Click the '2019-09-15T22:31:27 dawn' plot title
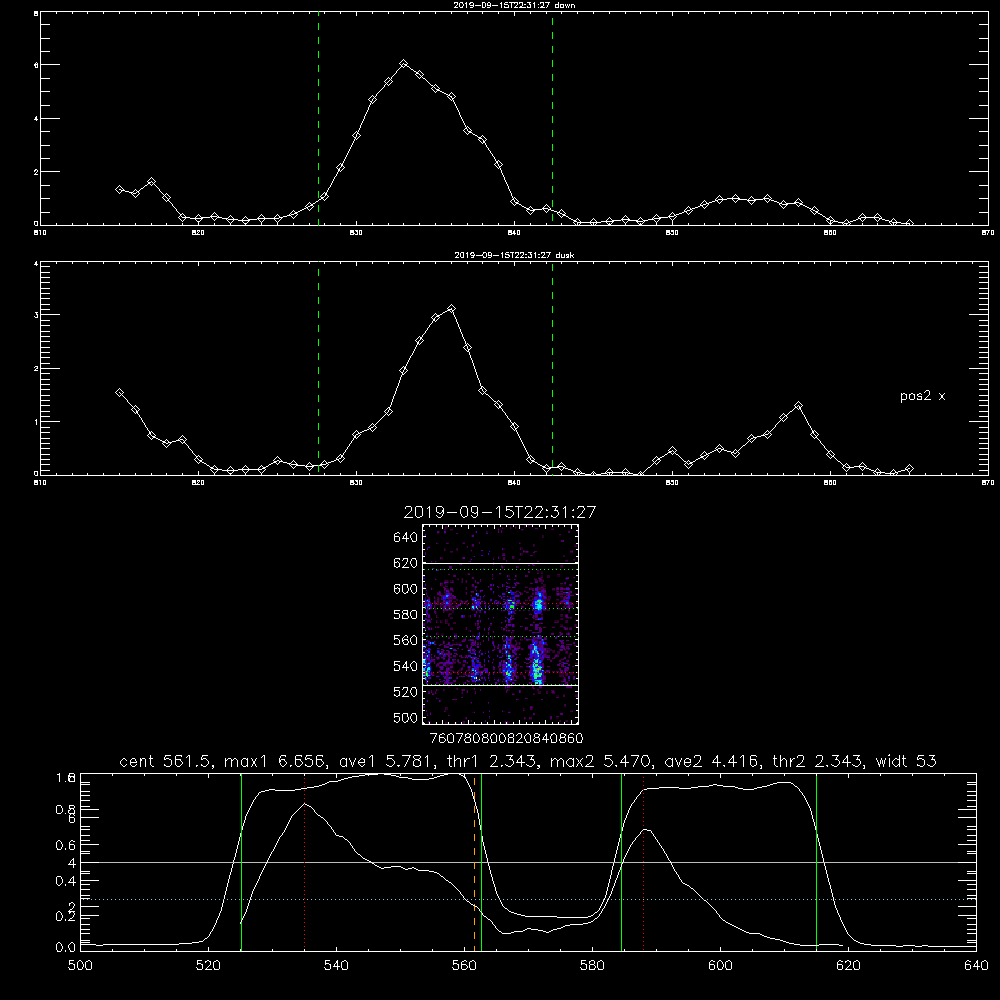This screenshot has width=1000, height=1000. pos(514,4)
